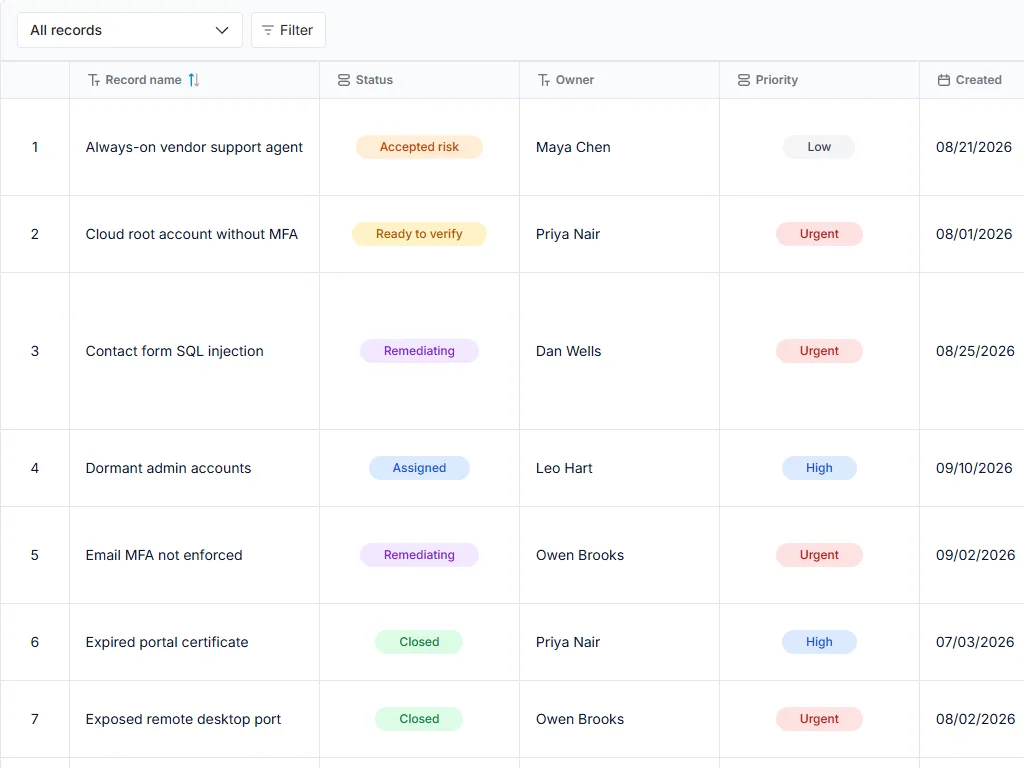Image resolution: width=1024 pixels, height=768 pixels.
Task: Open record Email MFA not enforced
Action: click(164, 554)
